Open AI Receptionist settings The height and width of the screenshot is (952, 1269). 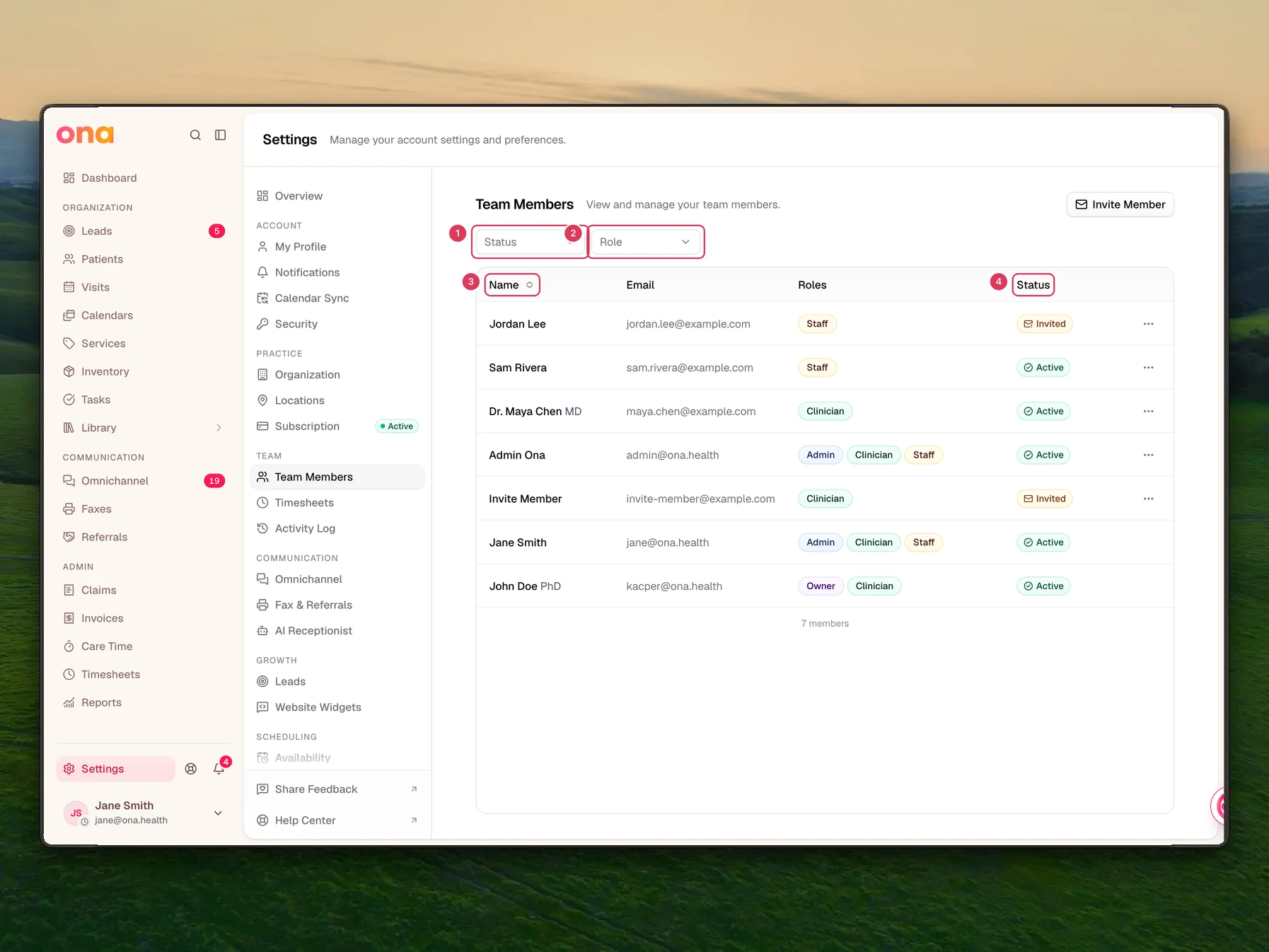313,631
